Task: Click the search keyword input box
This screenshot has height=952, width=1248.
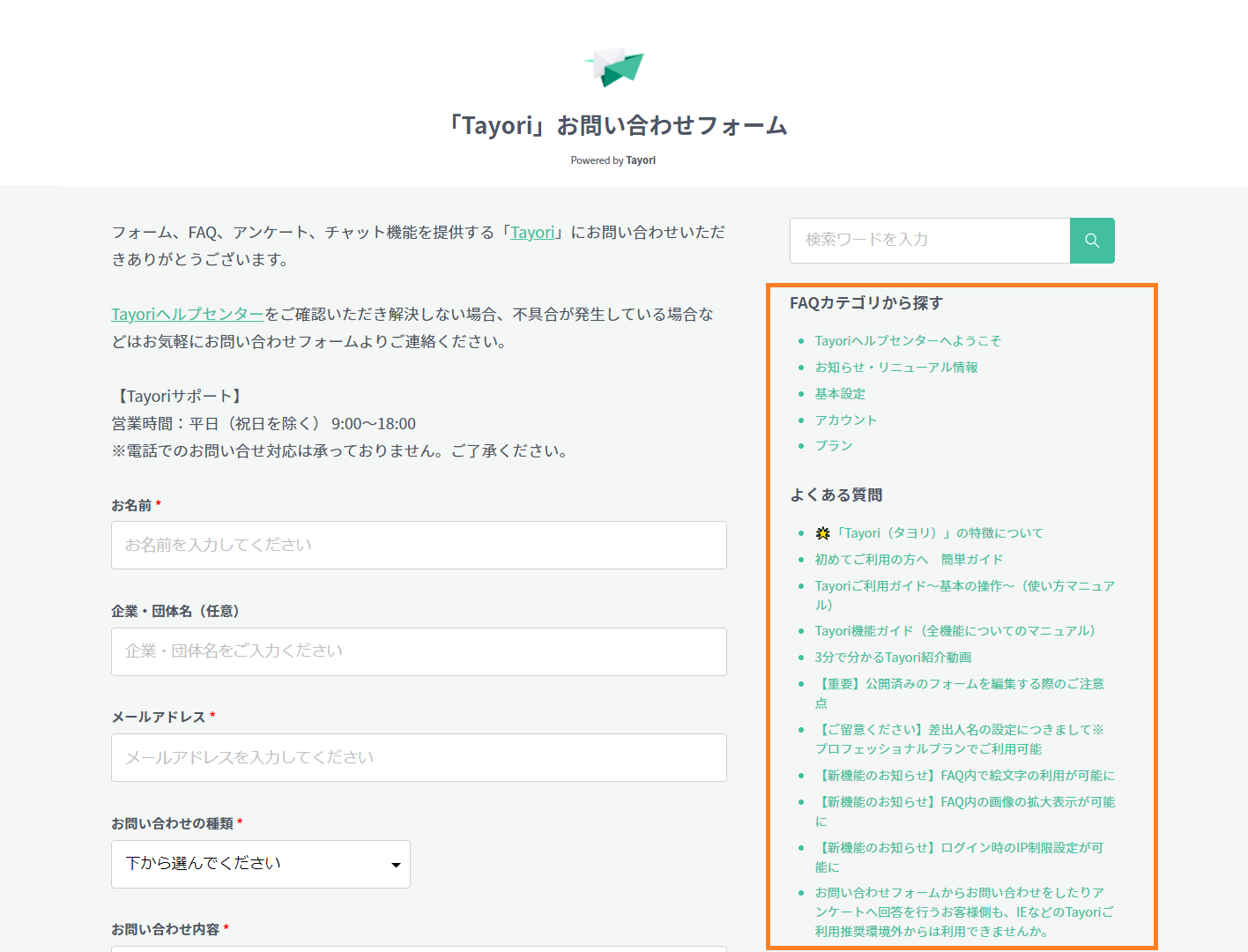Action: [930, 241]
